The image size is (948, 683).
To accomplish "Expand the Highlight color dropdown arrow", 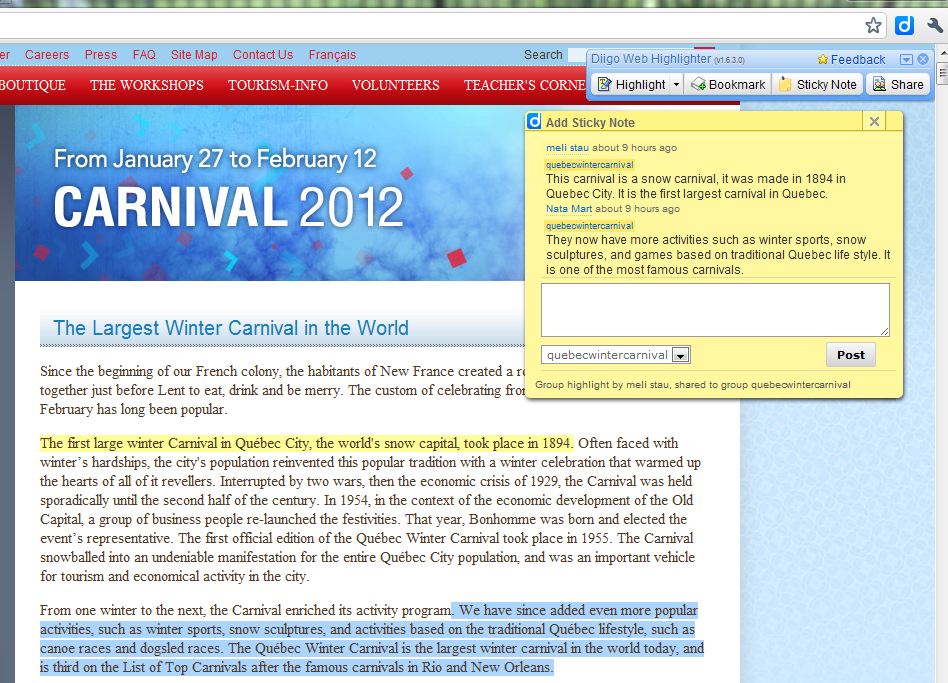I will point(676,85).
